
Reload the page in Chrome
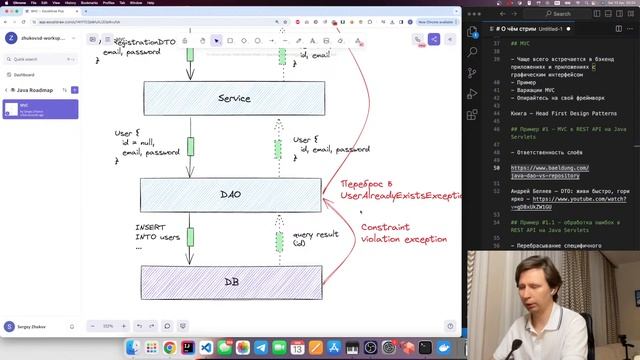[x=23, y=22]
